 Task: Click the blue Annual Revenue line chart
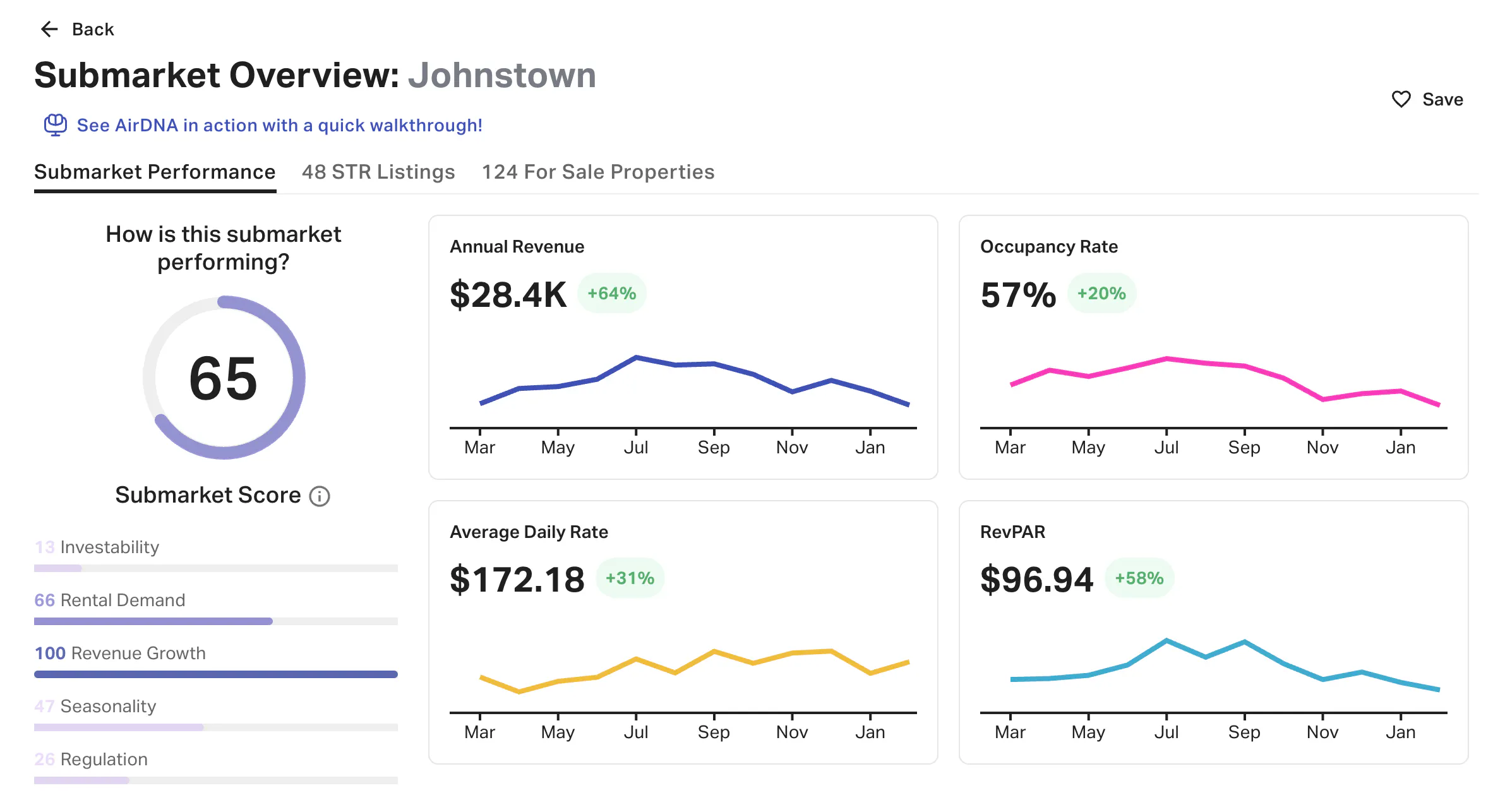[x=695, y=381]
